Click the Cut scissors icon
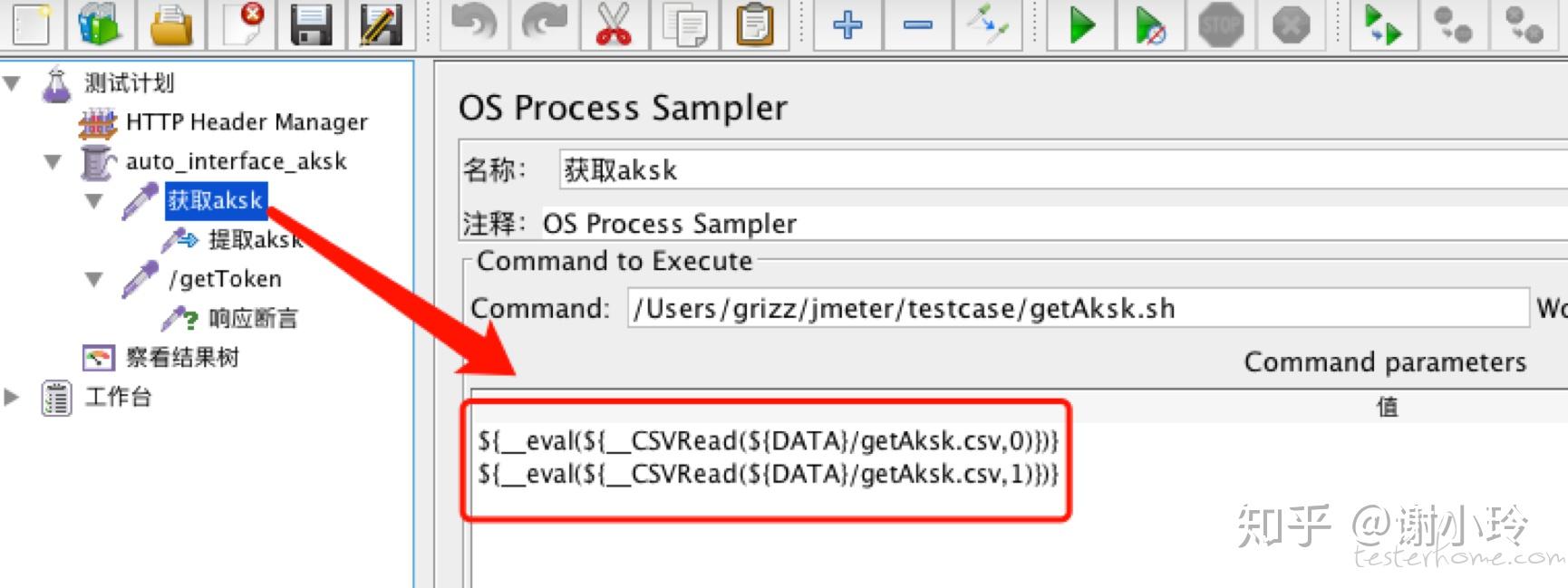 pos(614,23)
